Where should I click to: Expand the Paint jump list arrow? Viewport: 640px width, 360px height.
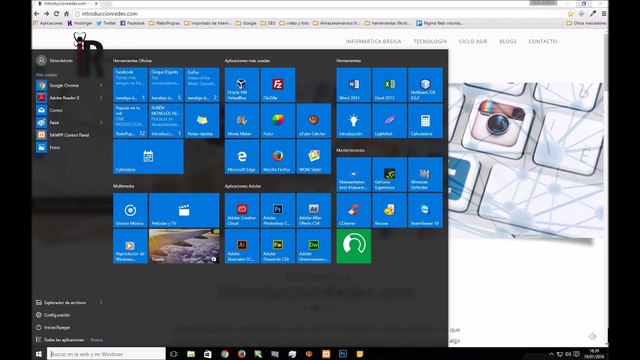[x=101, y=122]
